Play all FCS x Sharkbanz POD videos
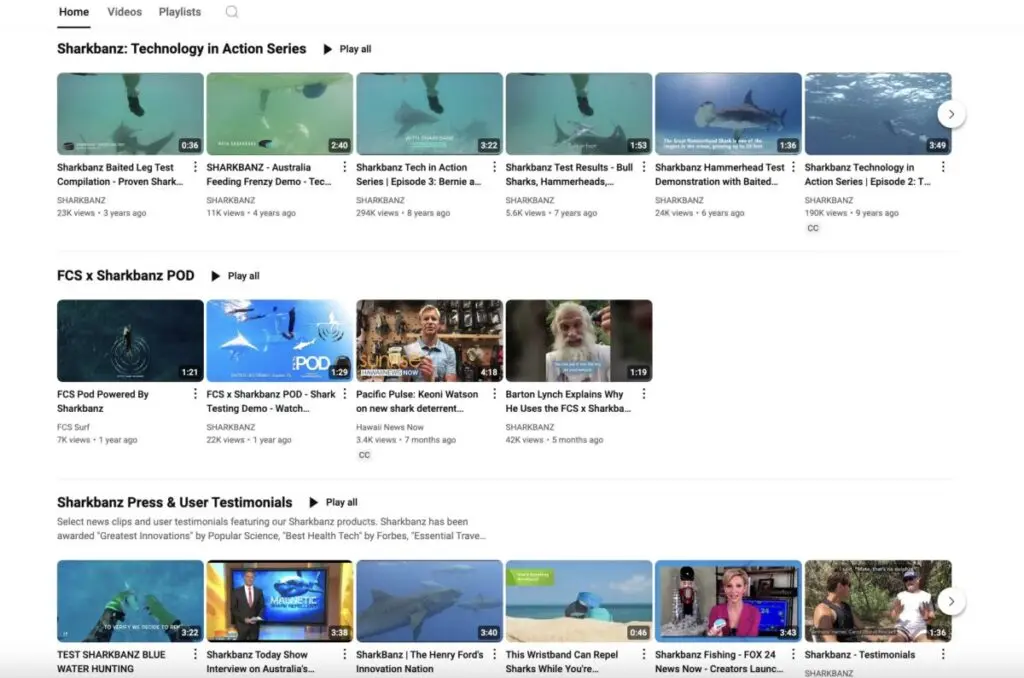This screenshot has height=678, width=1024. pos(235,276)
